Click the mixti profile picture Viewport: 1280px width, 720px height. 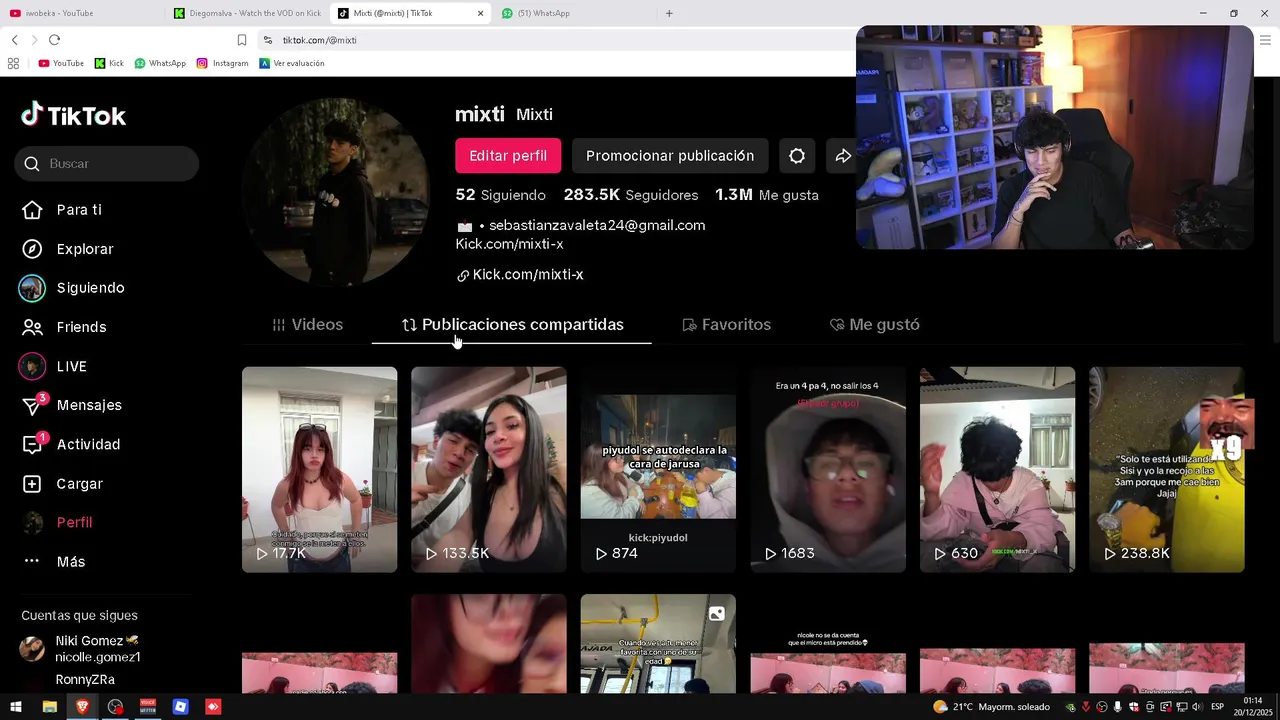335,190
